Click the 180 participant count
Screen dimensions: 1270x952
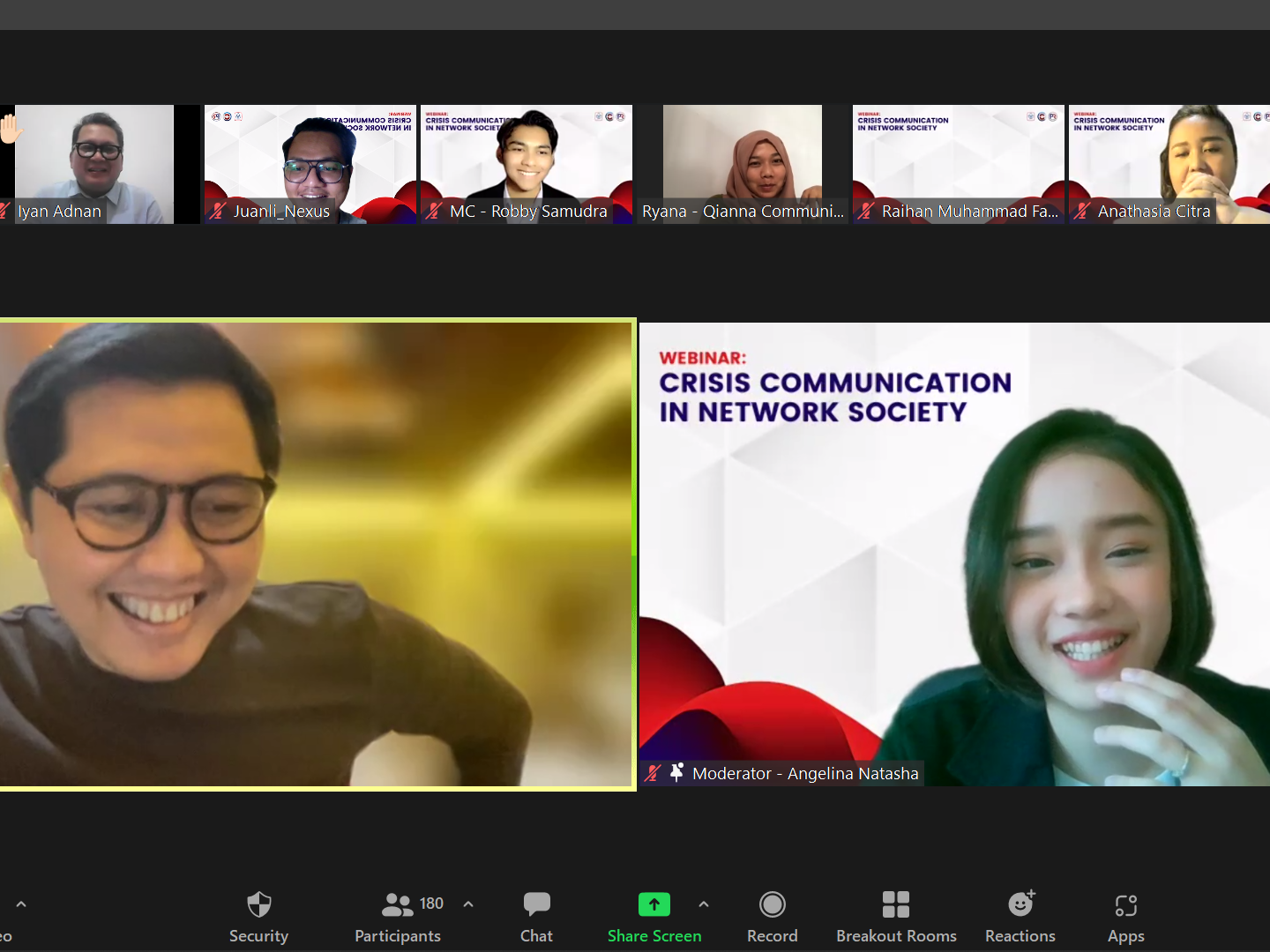coord(431,903)
